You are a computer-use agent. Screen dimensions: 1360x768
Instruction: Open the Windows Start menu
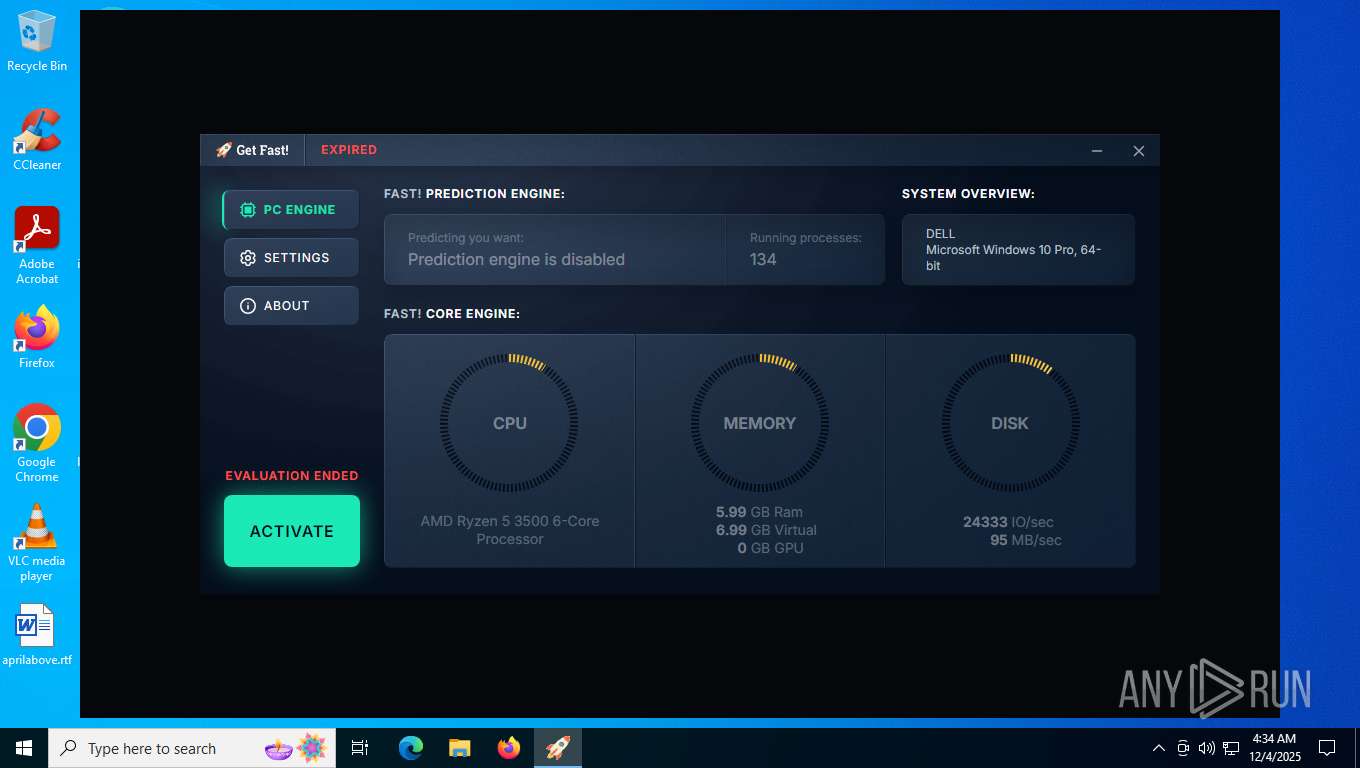coord(24,748)
